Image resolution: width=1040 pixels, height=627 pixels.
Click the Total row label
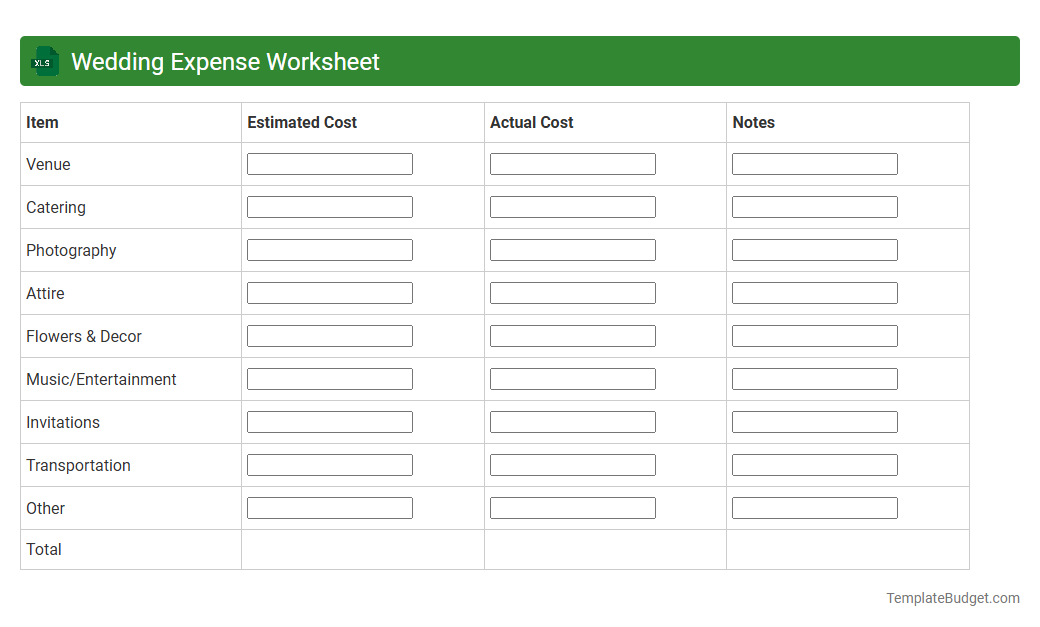coord(44,549)
